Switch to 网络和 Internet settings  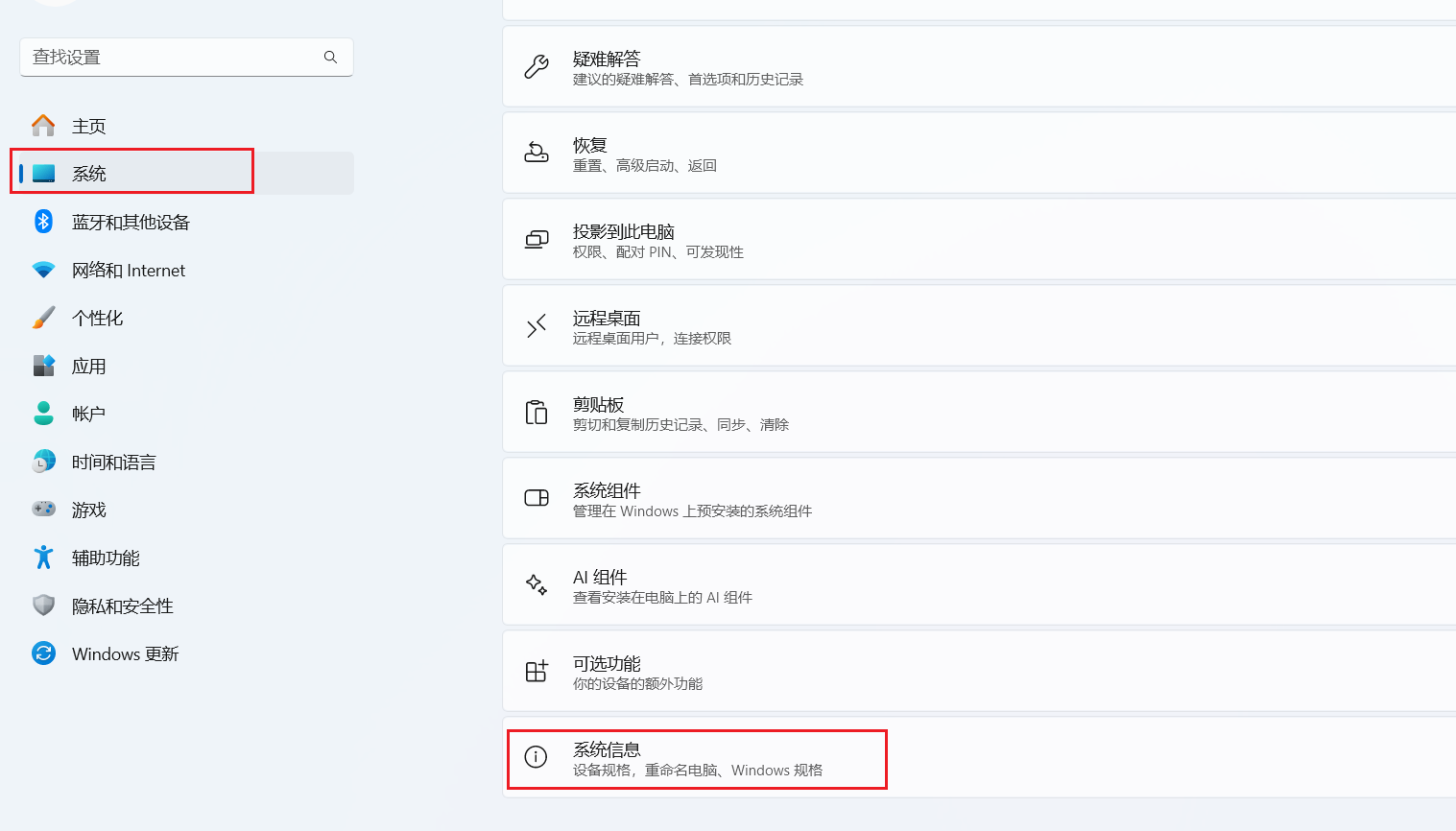click(x=128, y=270)
